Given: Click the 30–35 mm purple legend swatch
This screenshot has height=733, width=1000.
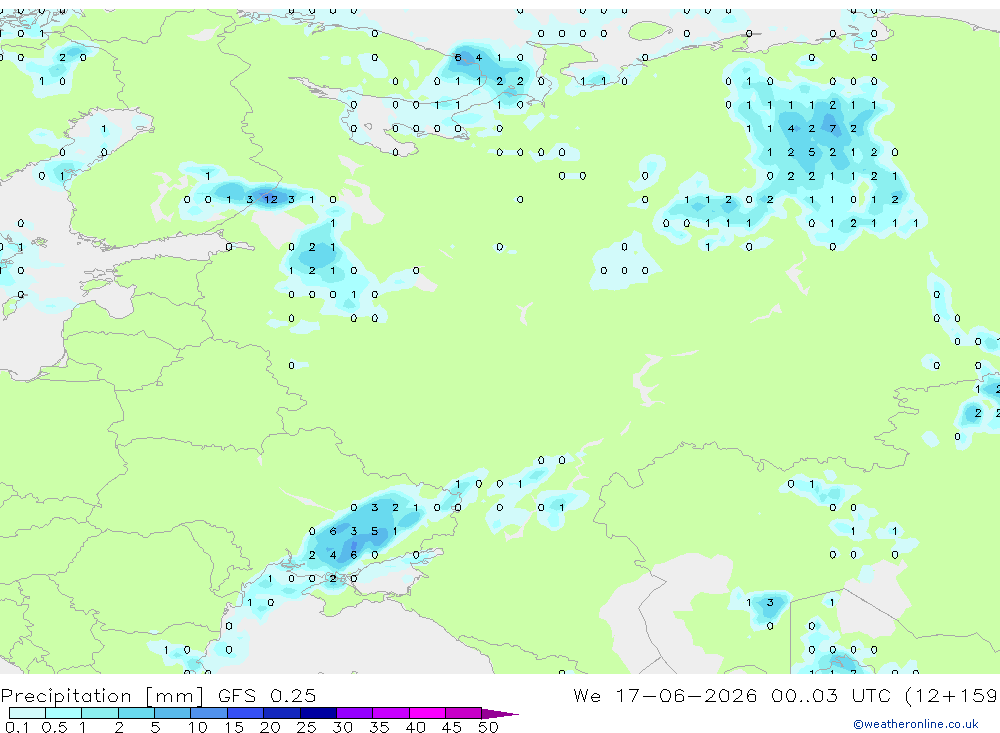Looking at the screenshot, I should [355, 713].
